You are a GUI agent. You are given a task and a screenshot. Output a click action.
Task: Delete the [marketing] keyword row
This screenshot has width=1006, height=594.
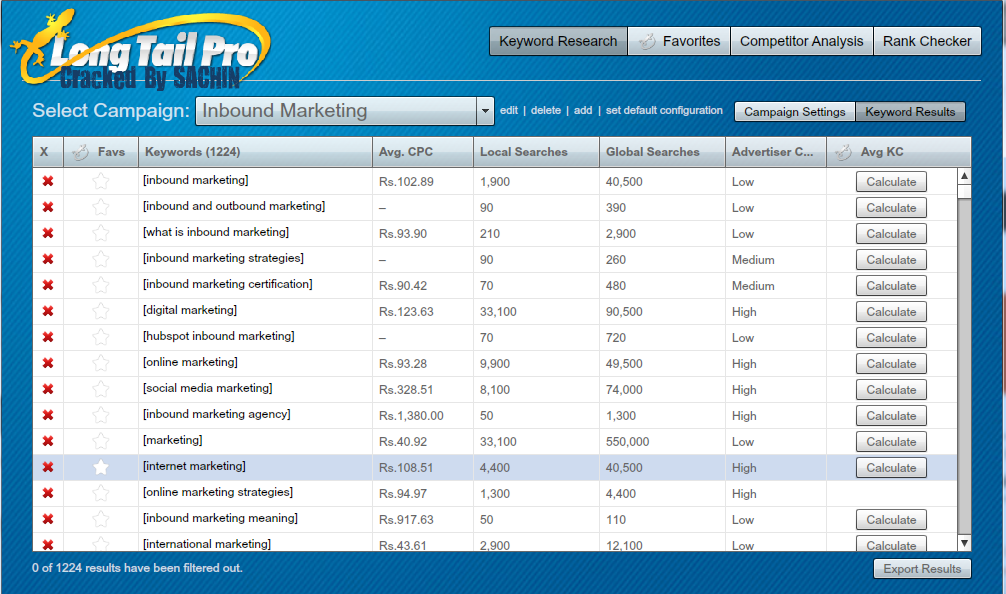47,441
